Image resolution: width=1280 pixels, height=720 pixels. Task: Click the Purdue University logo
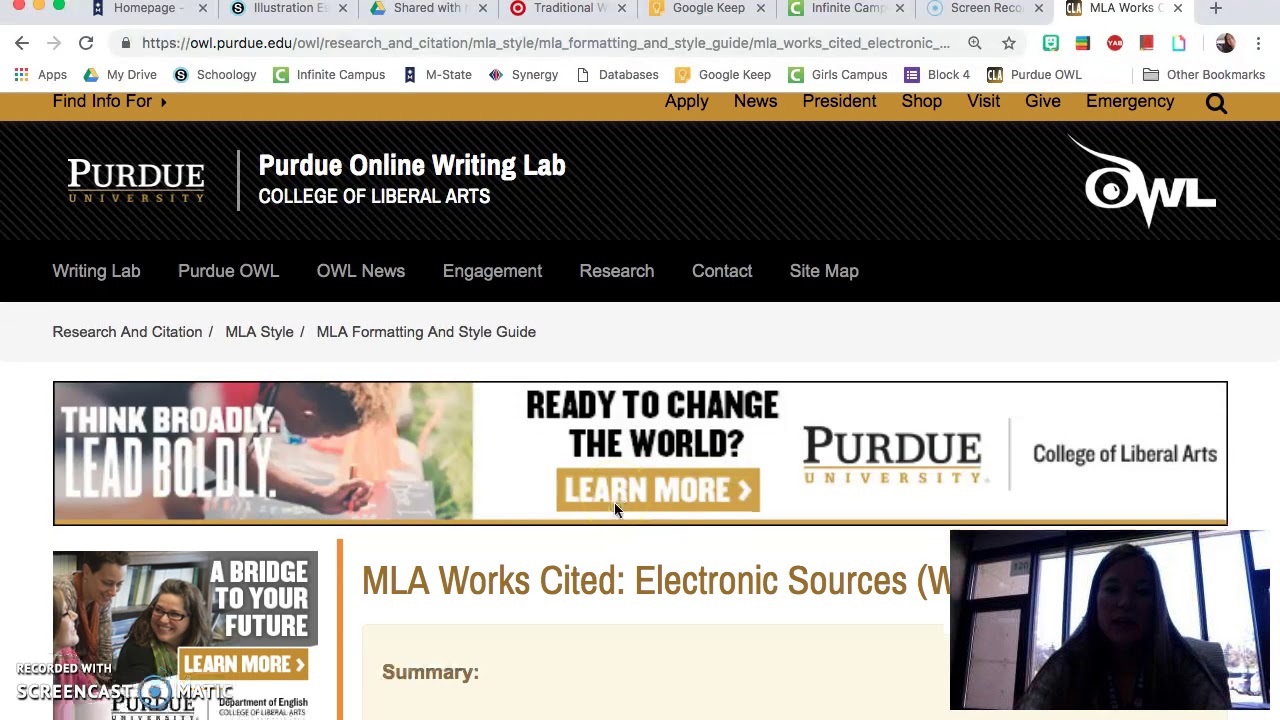pos(136,180)
